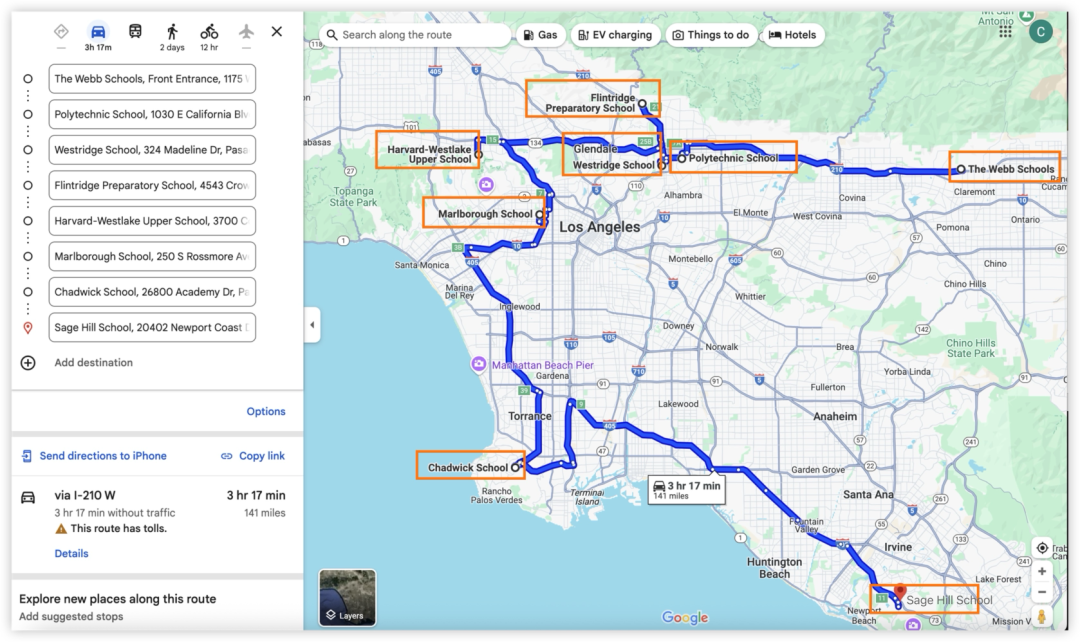The height and width of the screenshot is (642, 1080).
Task: Center map on your location
Action: (1042, 548)
